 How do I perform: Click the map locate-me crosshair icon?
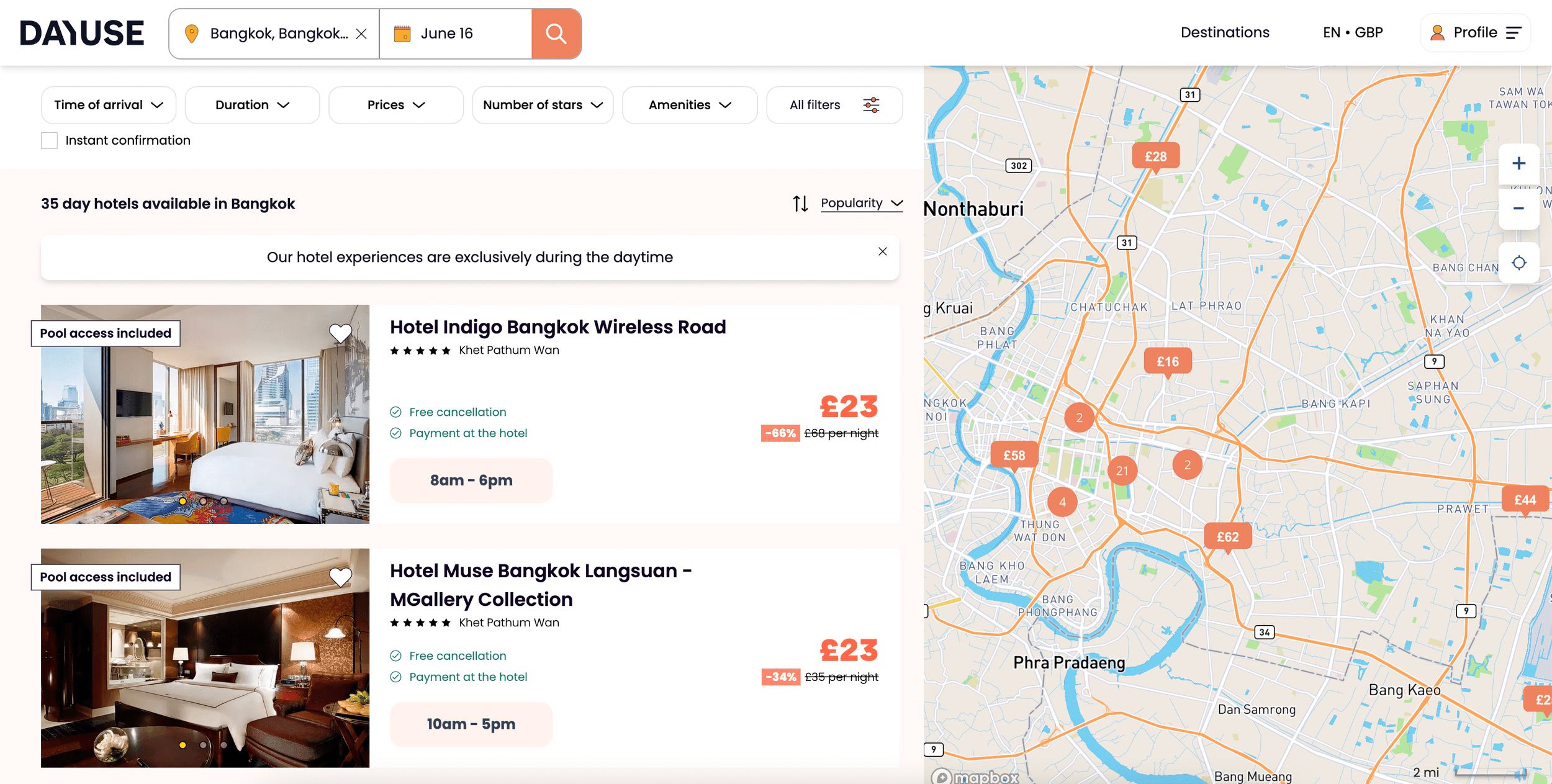click(1518, 263)
